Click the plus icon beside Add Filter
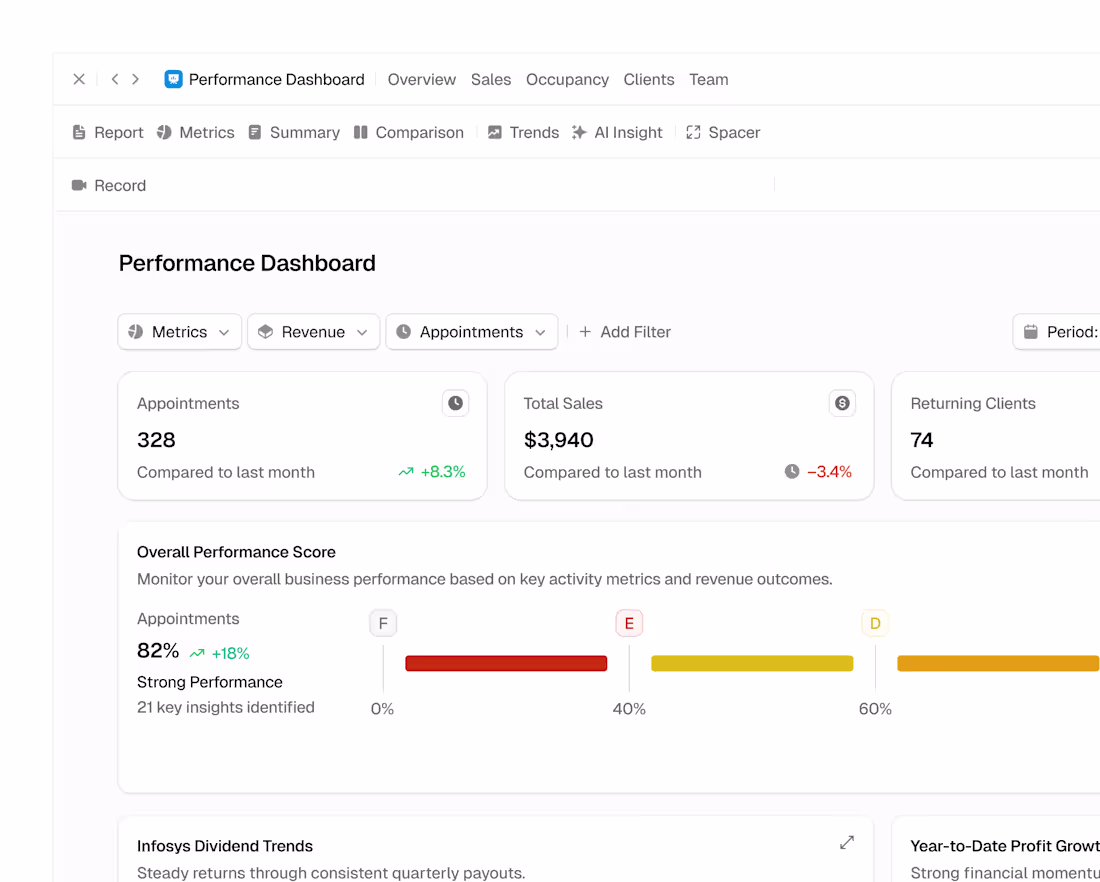The width and height of the screenshot is (1100, 882). (585, 332)
